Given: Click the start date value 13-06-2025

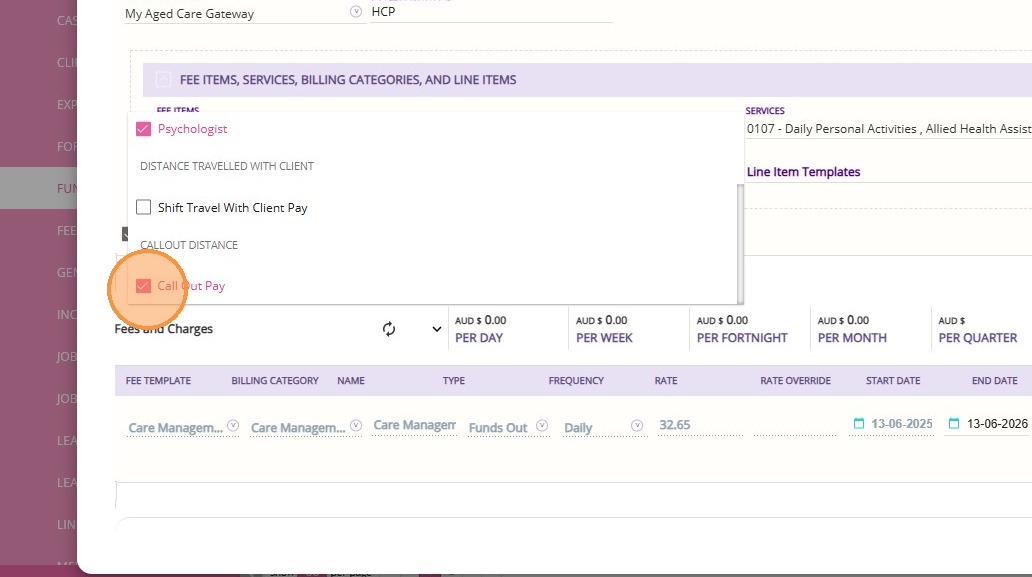Looking at the screenshot, I should tap(901, 424).
